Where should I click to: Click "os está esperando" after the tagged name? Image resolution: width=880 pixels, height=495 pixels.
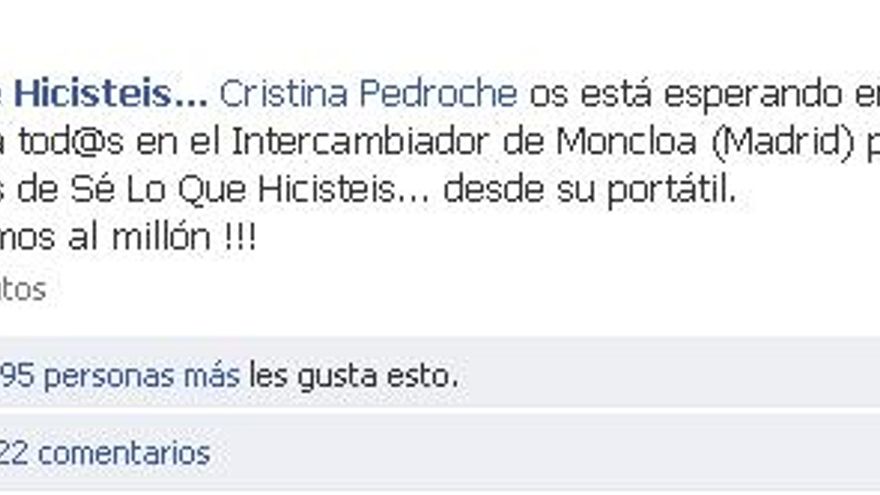[685, 94]
